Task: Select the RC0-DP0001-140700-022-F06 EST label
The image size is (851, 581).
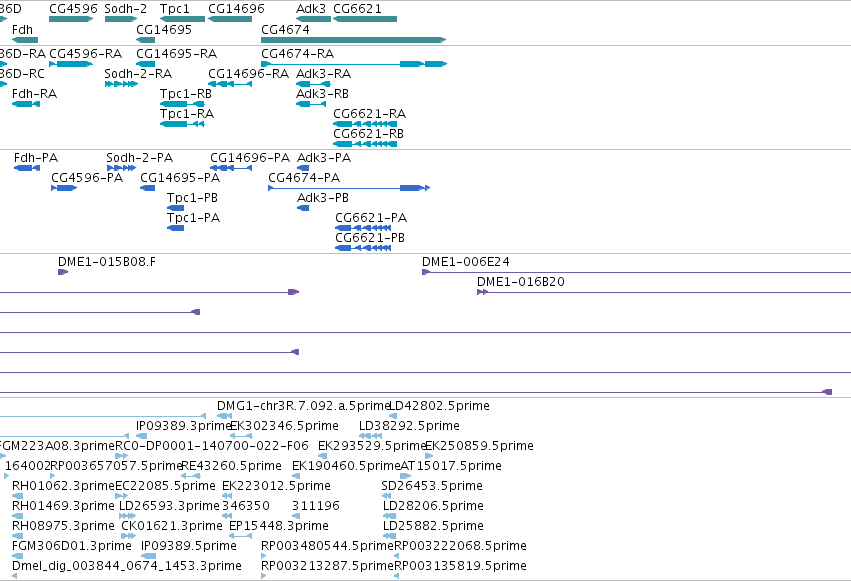Action: pyautogui.click(x=212, y=446)
